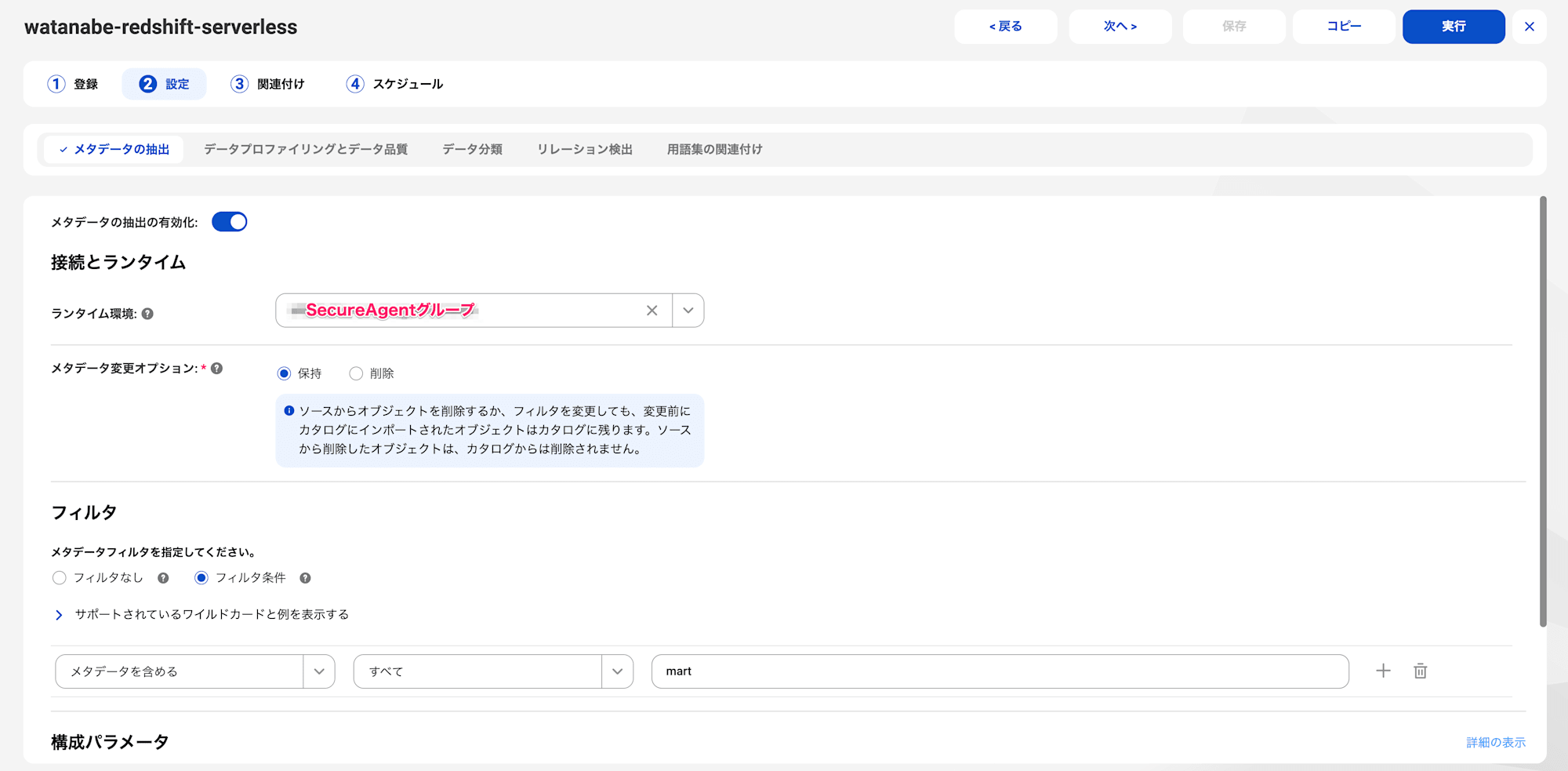Clear the runtime environment selection
The height and width of the screenshot is (771, 1568).
[x=652, y=311]
